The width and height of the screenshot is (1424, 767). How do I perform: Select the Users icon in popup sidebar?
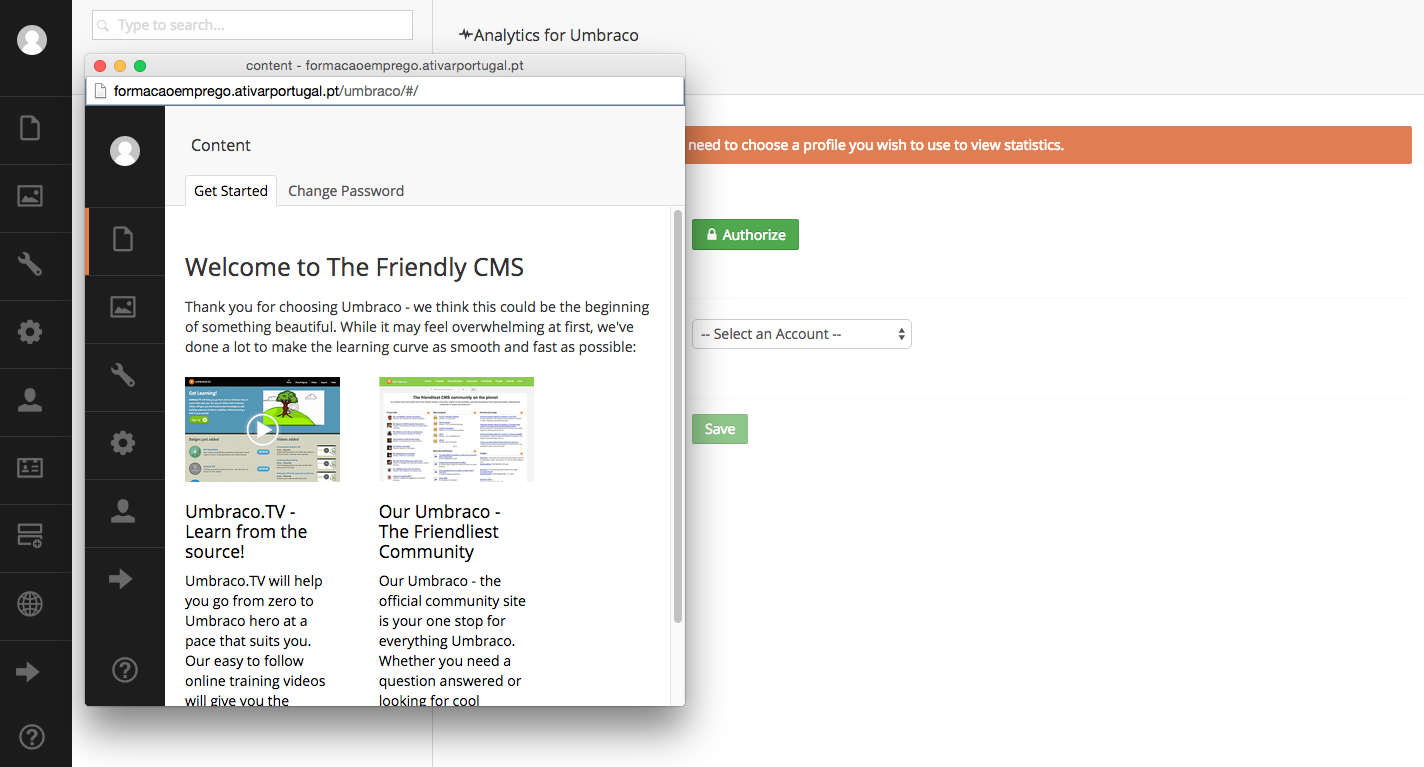tap(123, 511)
